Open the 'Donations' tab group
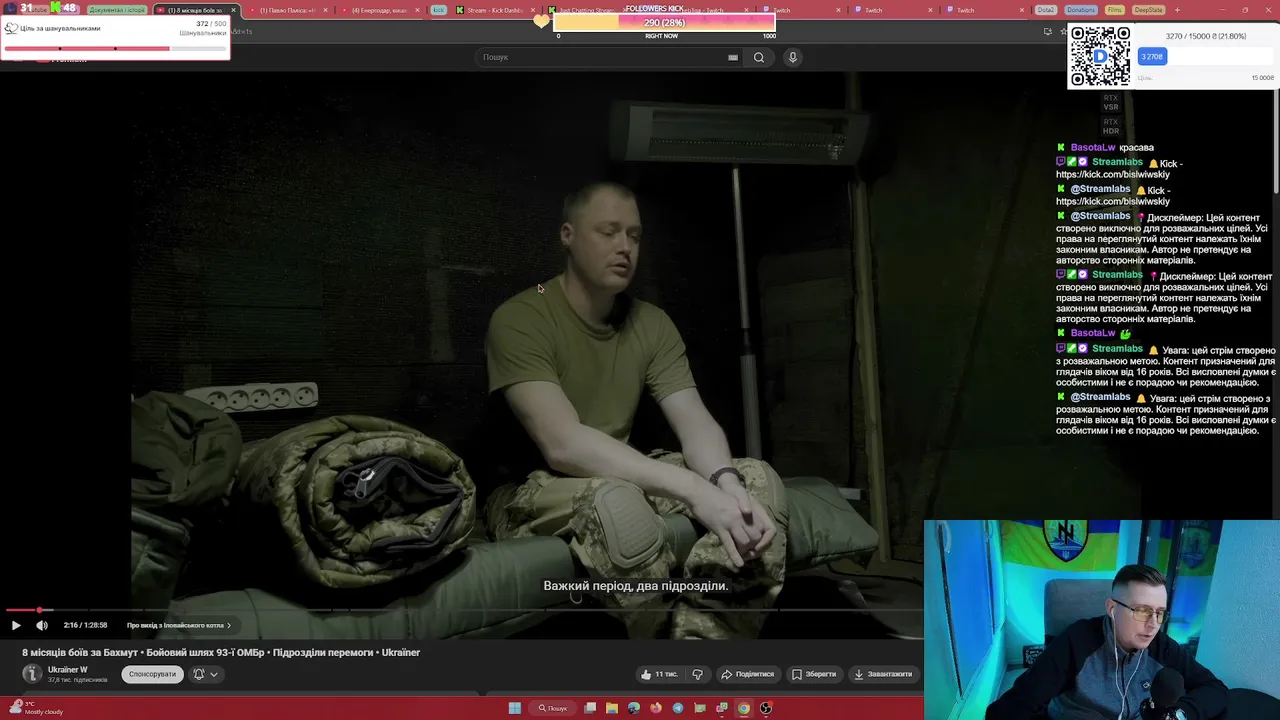1280x720 pixels. (1081, 10)
